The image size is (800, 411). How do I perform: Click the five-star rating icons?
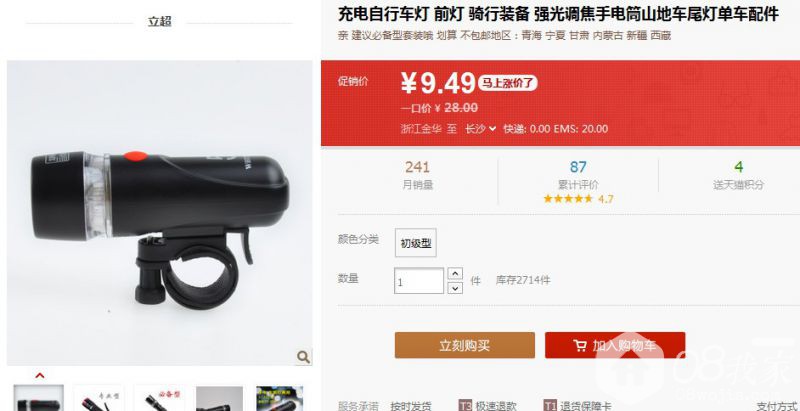pyautogui.click(x=568, y=199)
